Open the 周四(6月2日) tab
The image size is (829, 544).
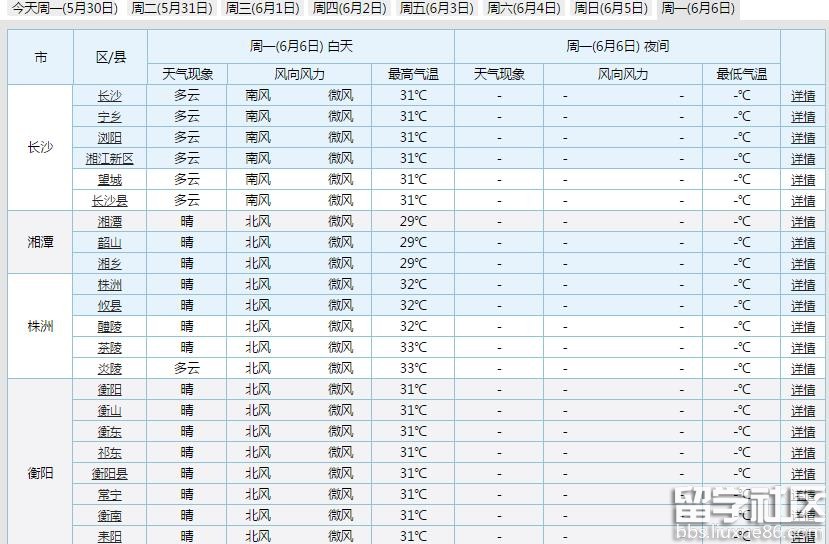349,8
